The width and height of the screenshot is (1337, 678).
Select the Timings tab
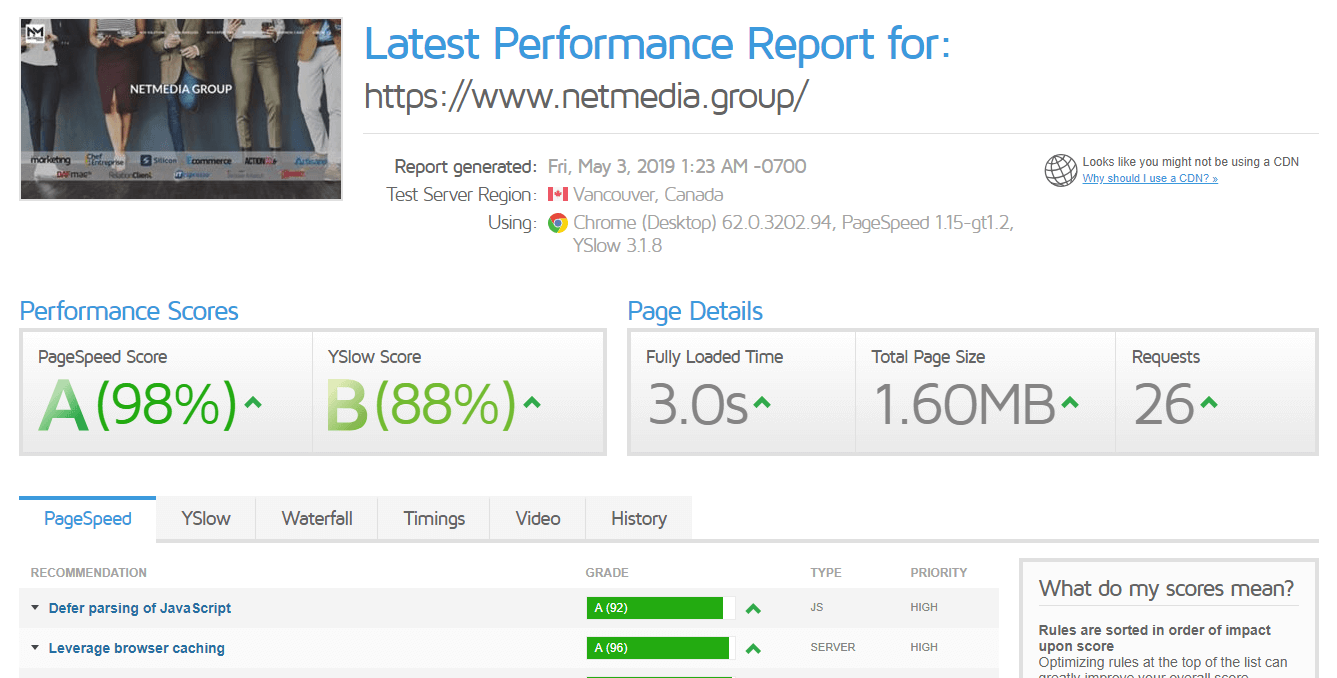(x=434, y=519)
